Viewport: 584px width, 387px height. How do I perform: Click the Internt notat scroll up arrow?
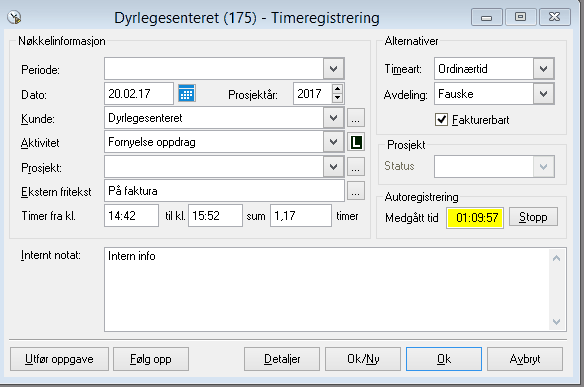tap(556, 258)
